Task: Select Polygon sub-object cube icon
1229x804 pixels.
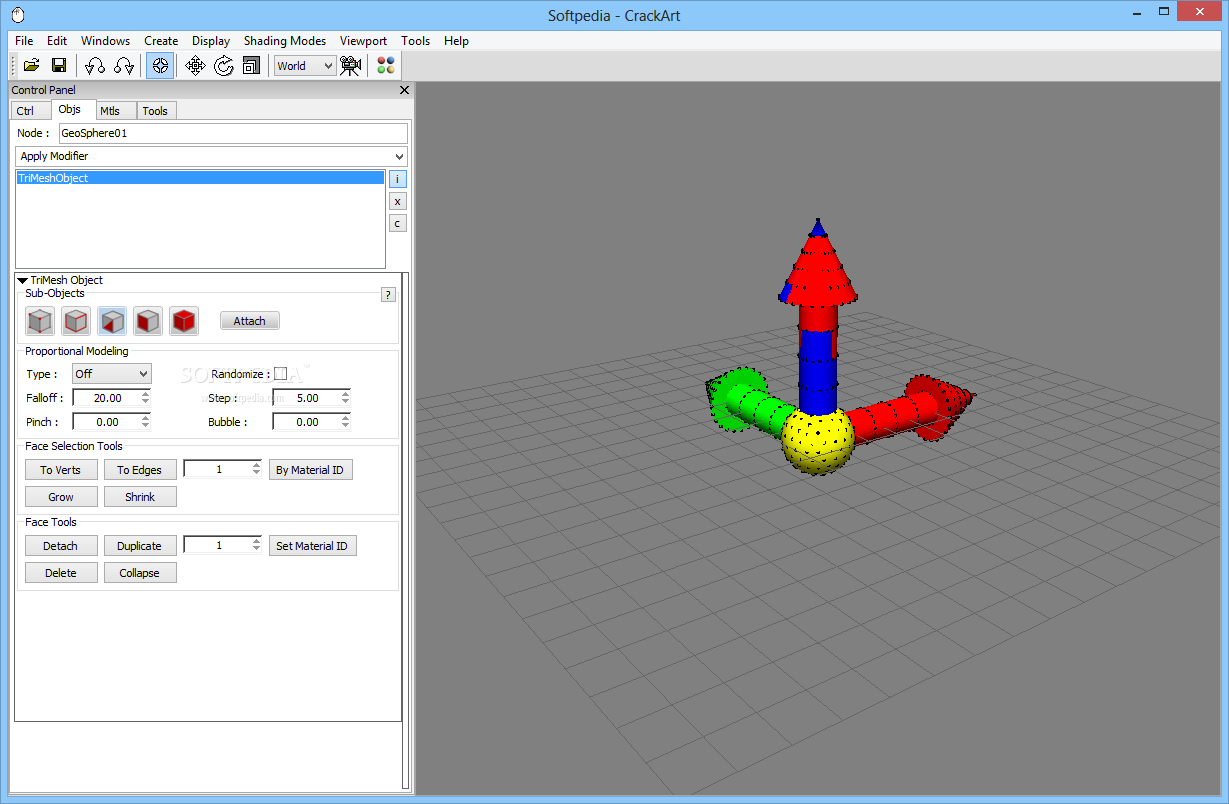Action: (148, 321)
